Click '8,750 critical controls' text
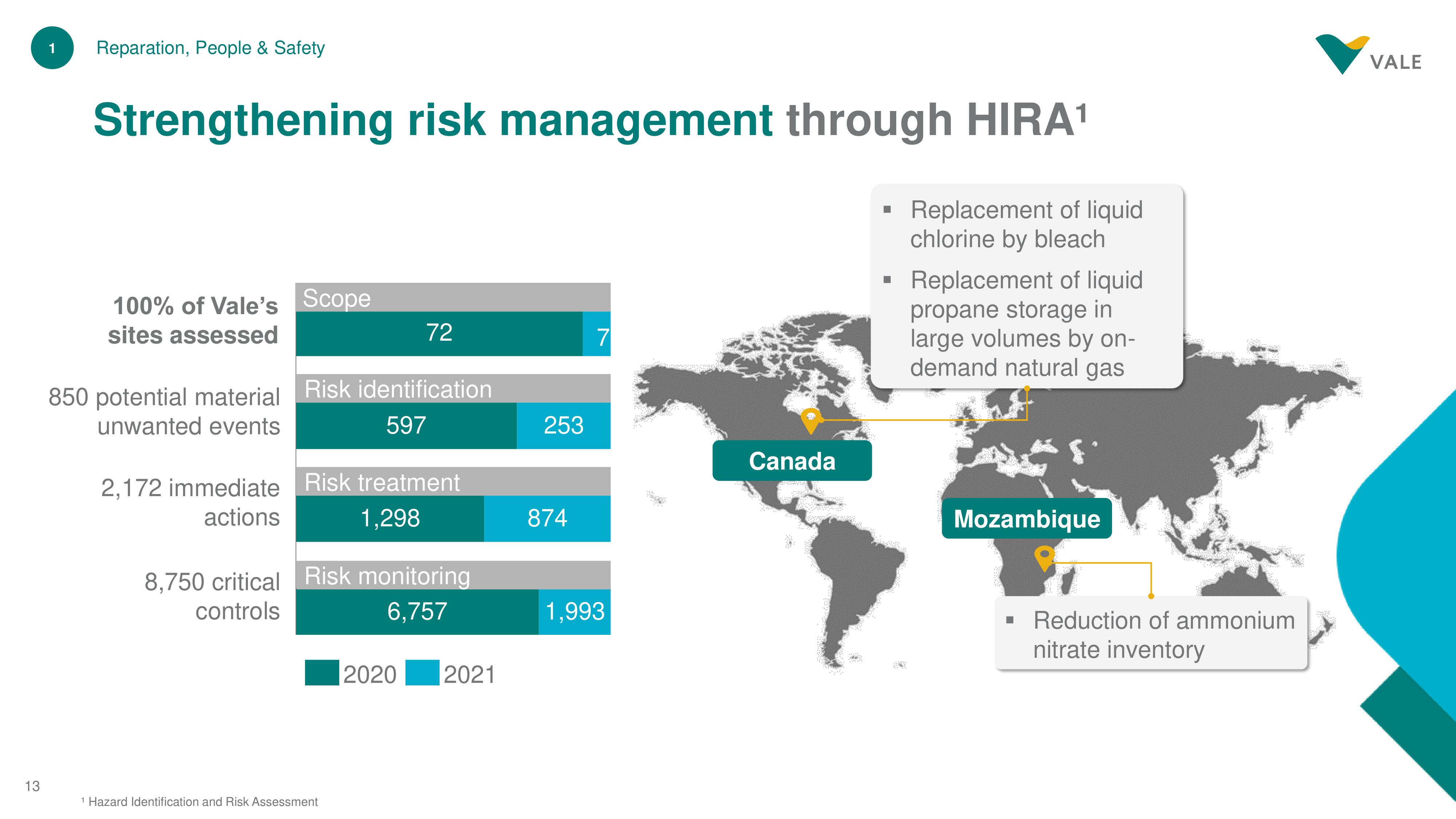The width and height of the screenshot is (1456, 819). [212, 596]
